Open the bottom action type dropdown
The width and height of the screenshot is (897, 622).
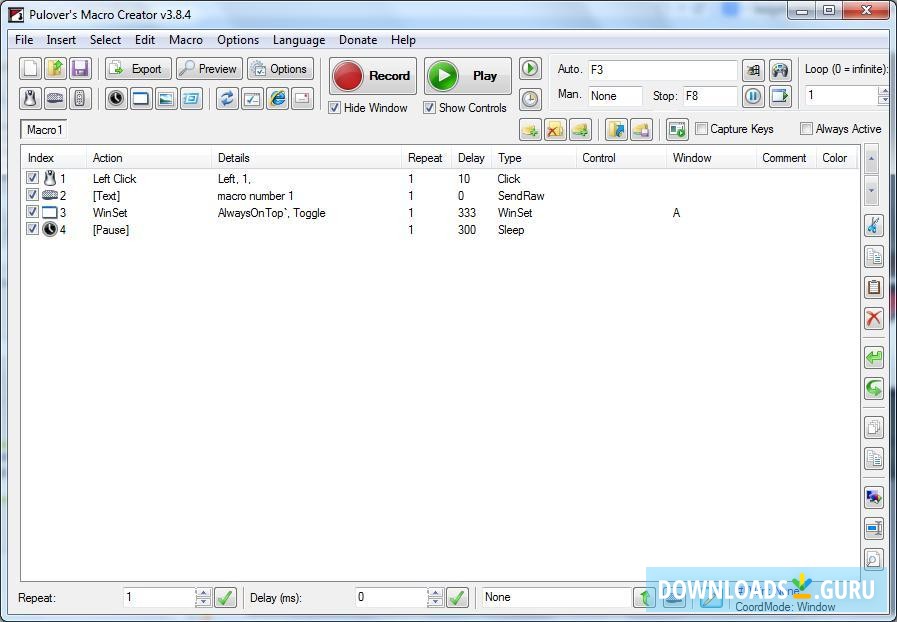555,597
